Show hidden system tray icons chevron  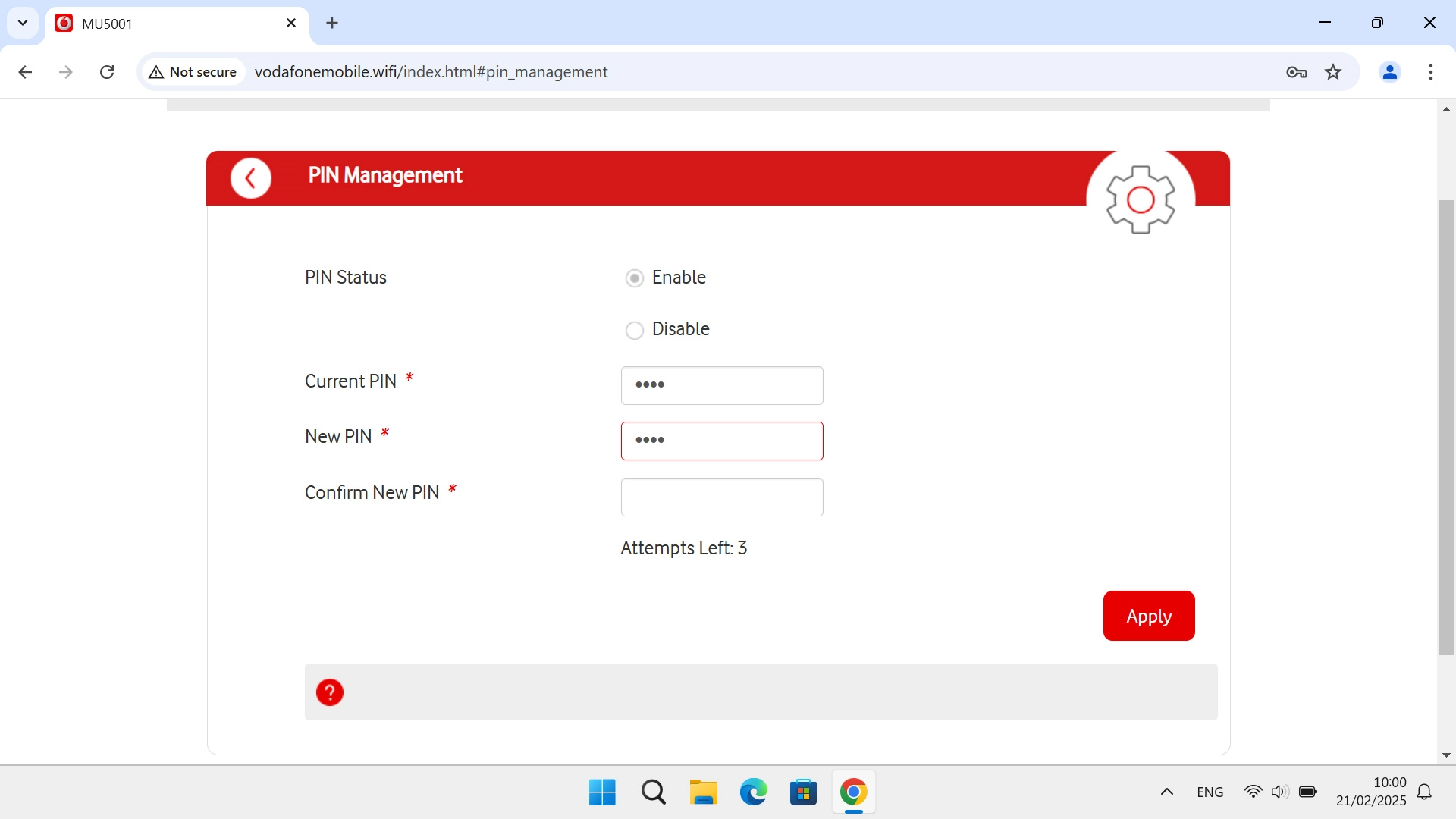[x=1166, y=792]
